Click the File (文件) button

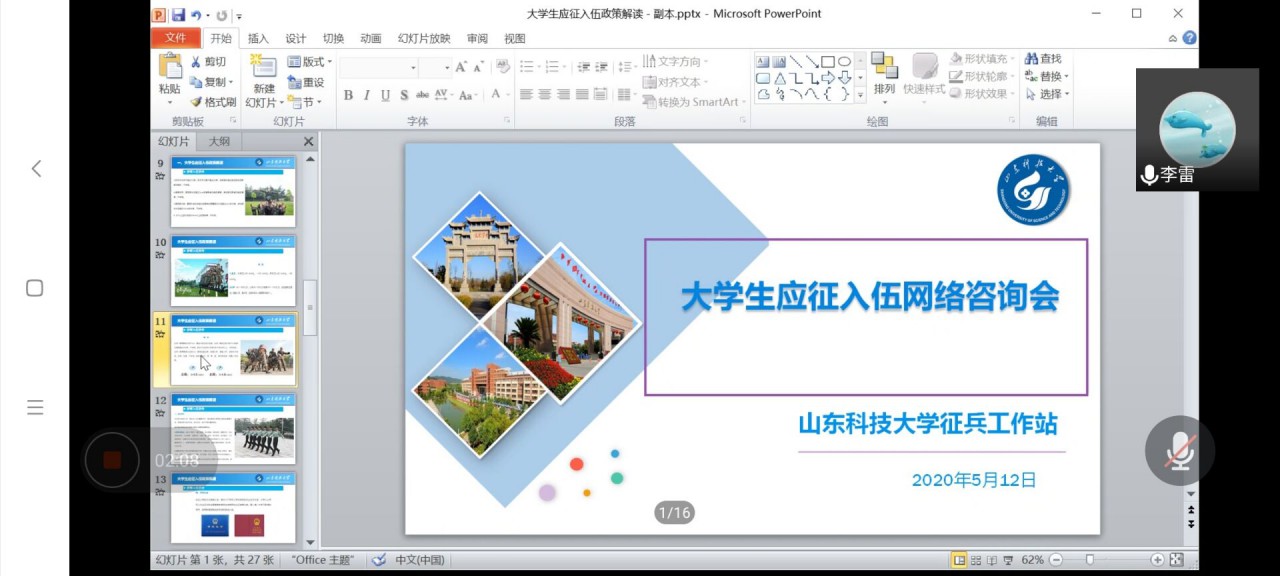pyautogui.click(x=176, y=38)
